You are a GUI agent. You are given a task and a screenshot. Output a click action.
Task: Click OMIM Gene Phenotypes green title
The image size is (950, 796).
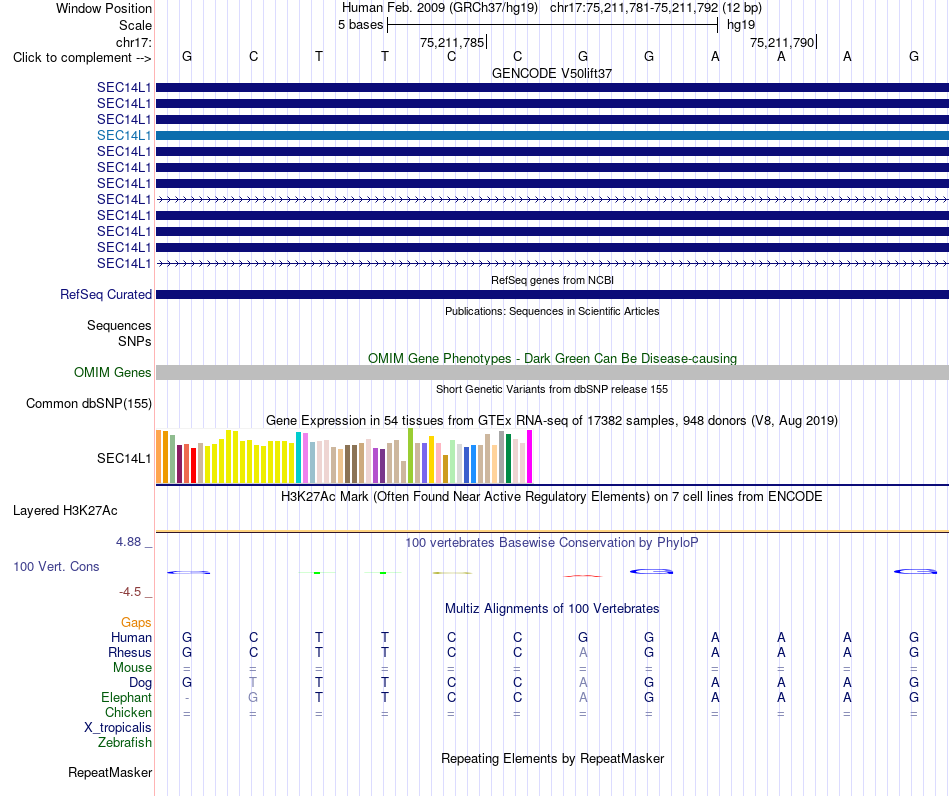pos(552,359)
